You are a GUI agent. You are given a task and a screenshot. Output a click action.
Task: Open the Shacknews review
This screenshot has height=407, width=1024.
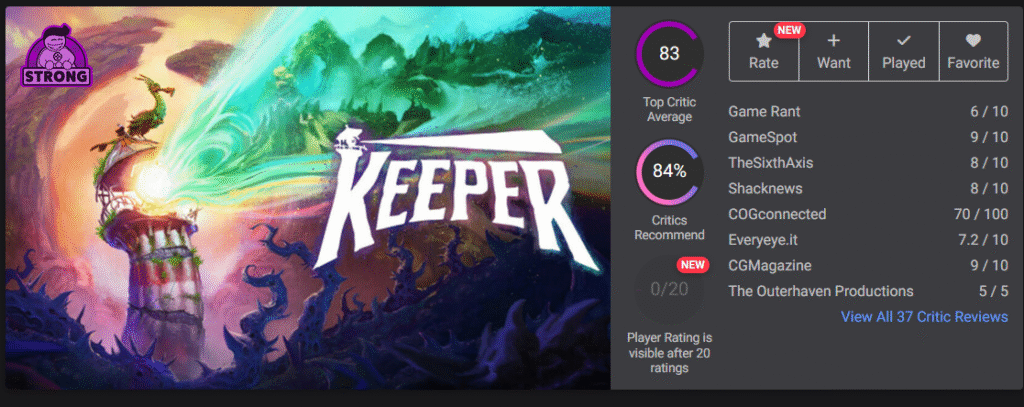[766, 188]
